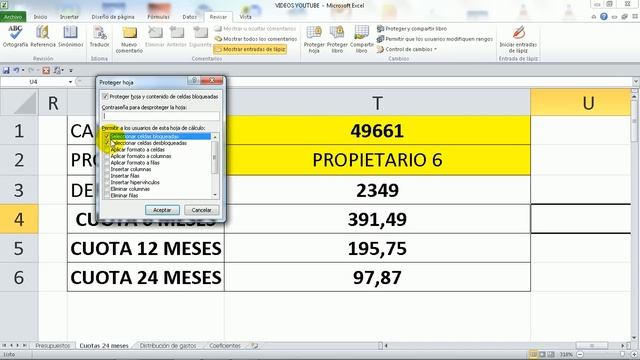Switch to the Vista ribbon tab
640x360 pixels.
click(245, 17)
